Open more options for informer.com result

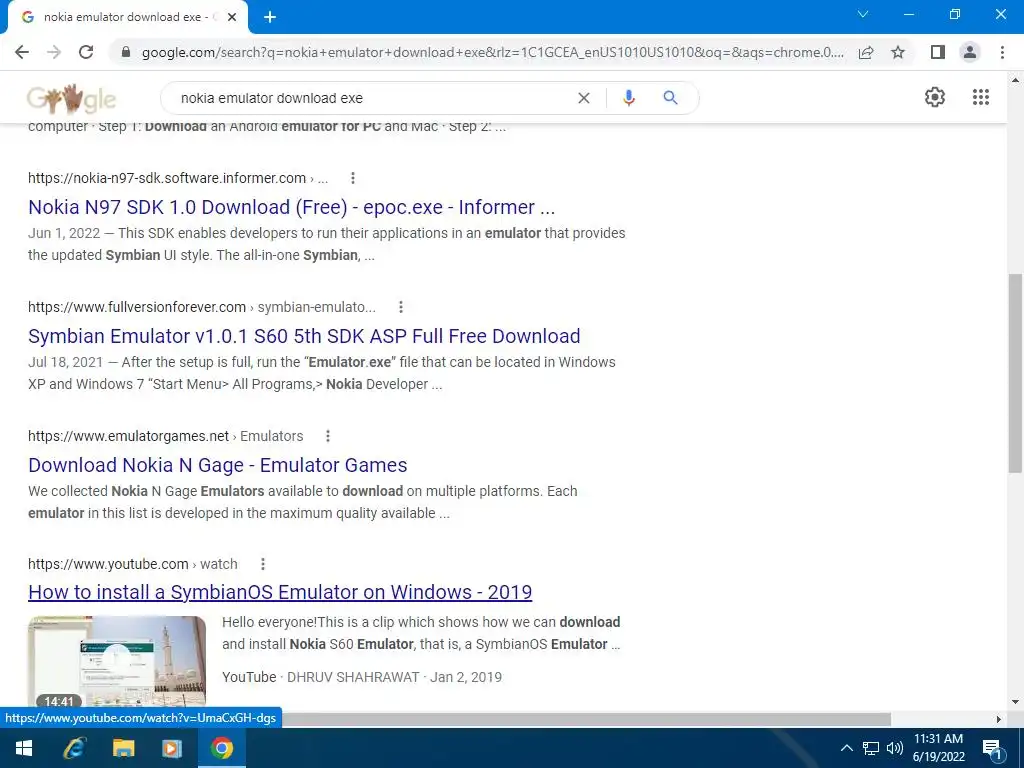[x=353, y=178]
